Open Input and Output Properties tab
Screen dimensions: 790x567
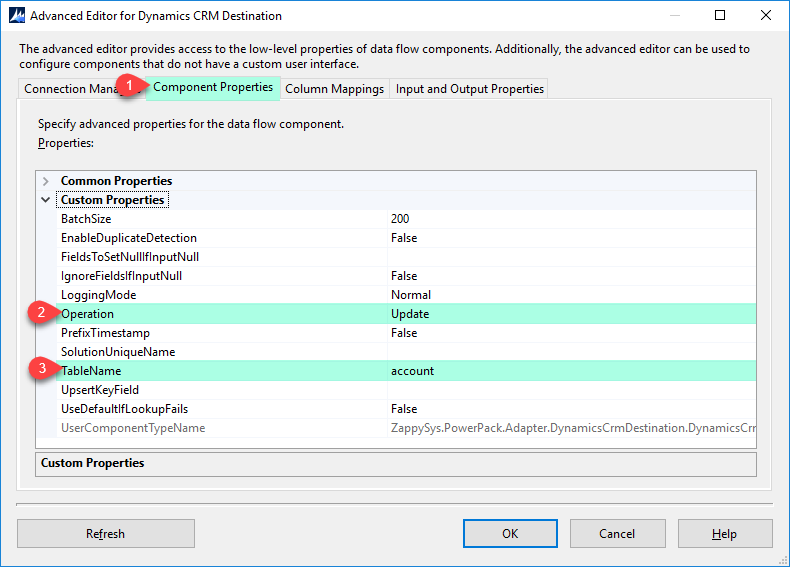coord(469,89)
